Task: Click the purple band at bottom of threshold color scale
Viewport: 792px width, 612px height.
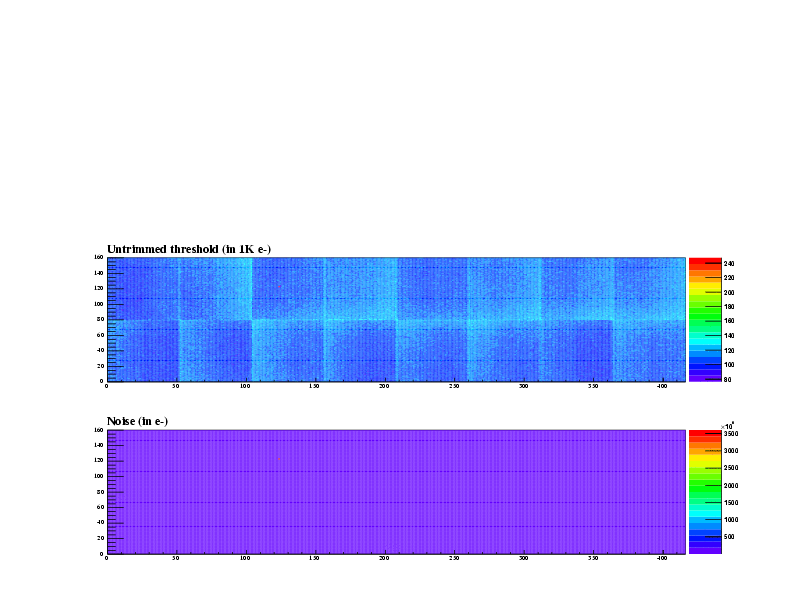Action: coord(705,378)
